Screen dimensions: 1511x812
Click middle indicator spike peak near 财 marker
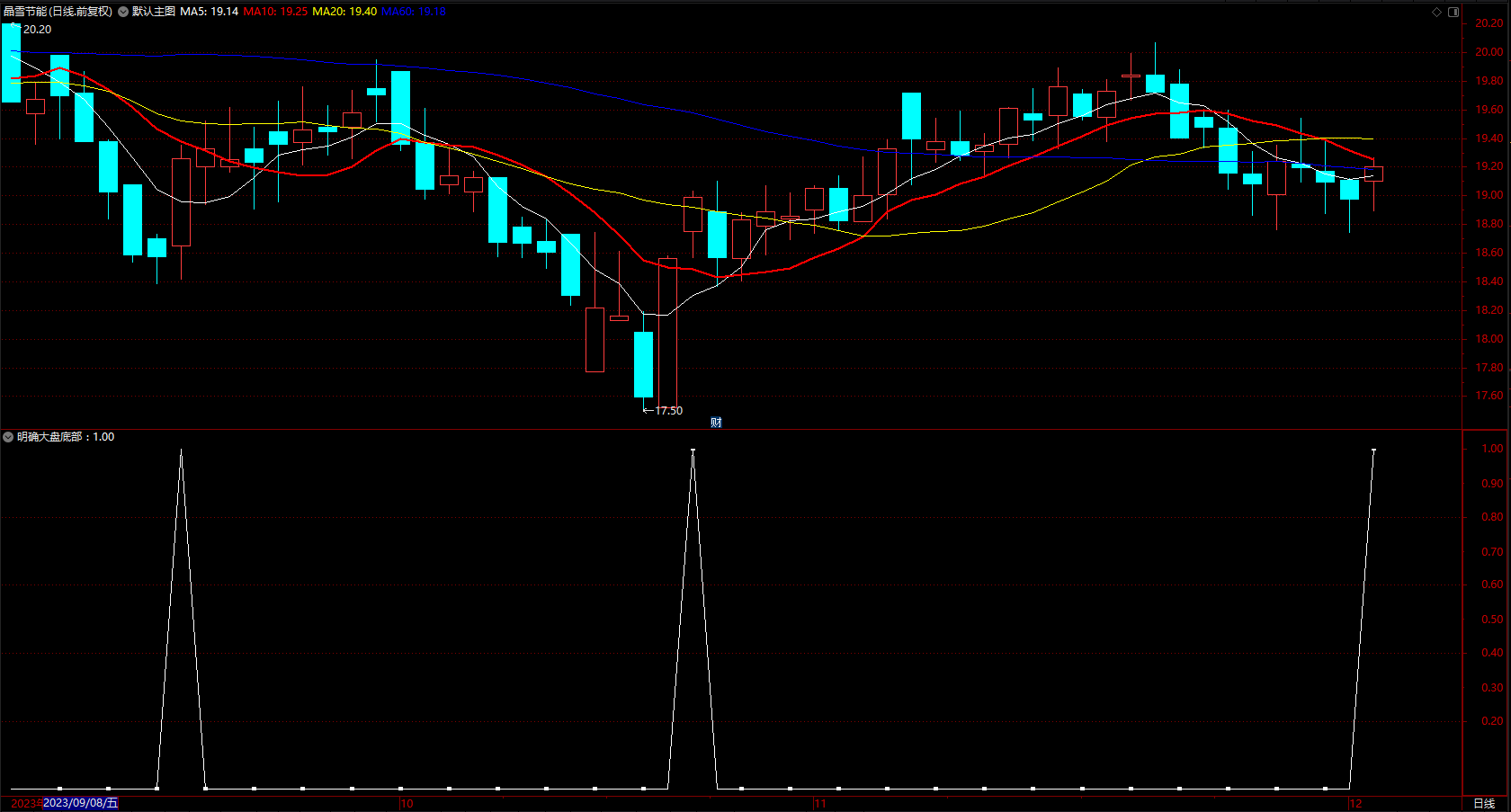pyautogui.click(x=693, y=450)
